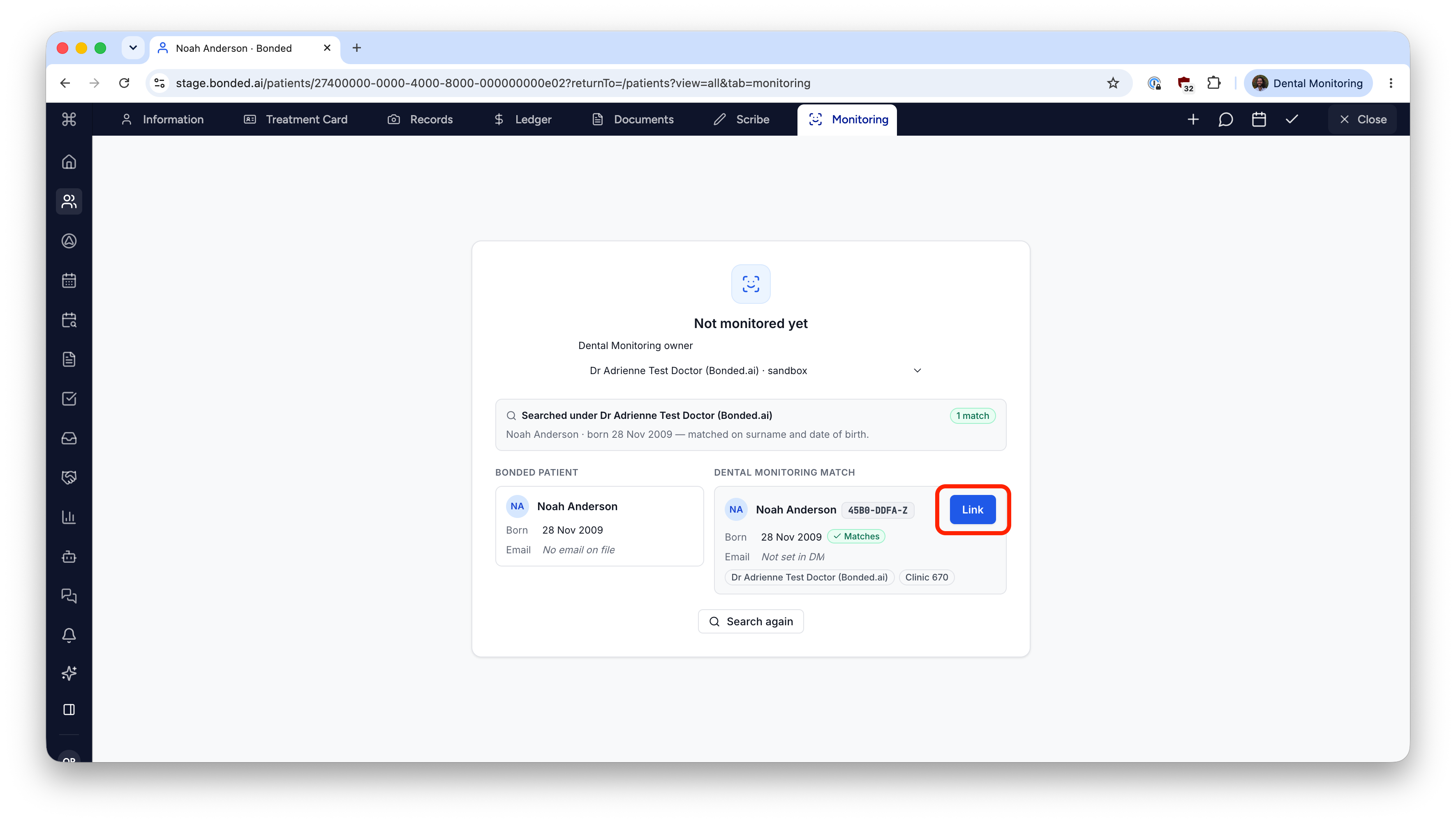Open the documents sidebar icon
Image resolution: width=1456 pixels, height=823 pixels.
pos(69,359)
